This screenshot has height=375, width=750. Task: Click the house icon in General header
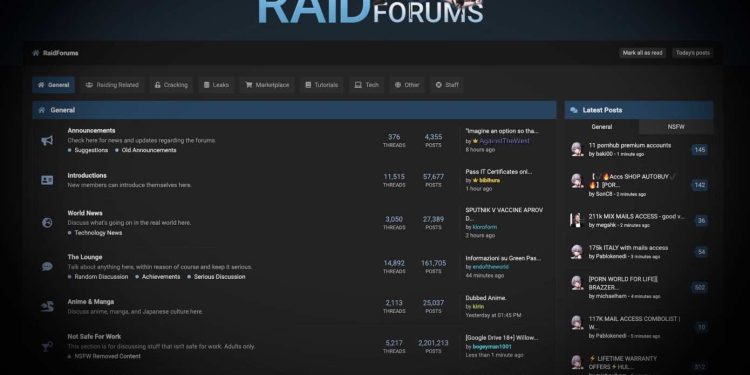click(42, 110)
